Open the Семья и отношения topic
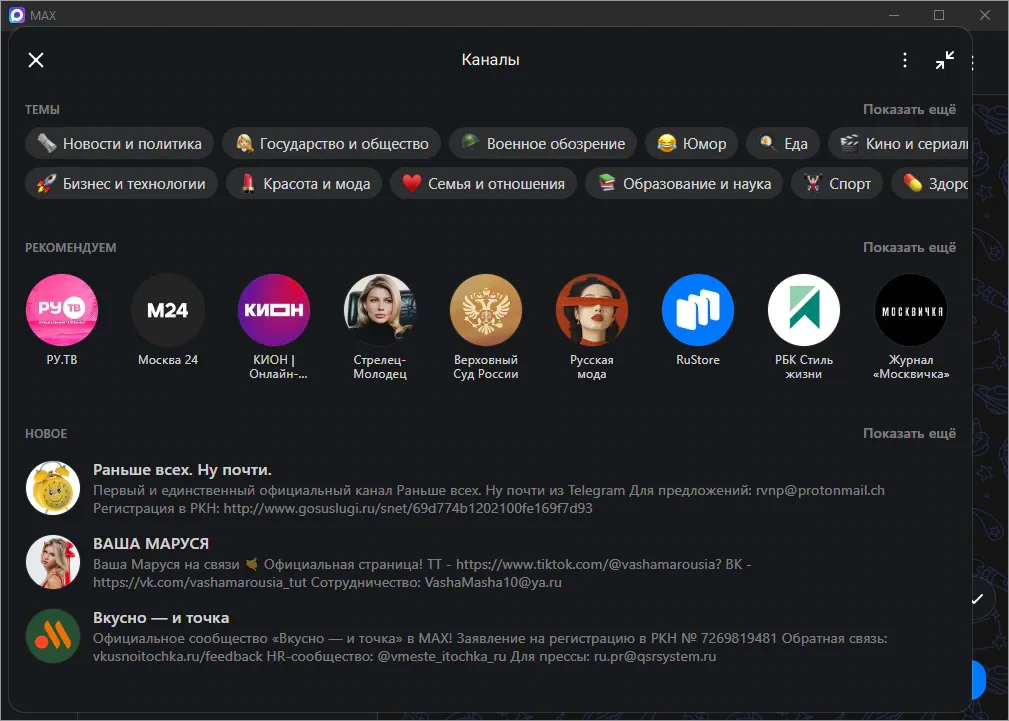Viewport: 1009px width, 721px height. [x=484, y=183]
